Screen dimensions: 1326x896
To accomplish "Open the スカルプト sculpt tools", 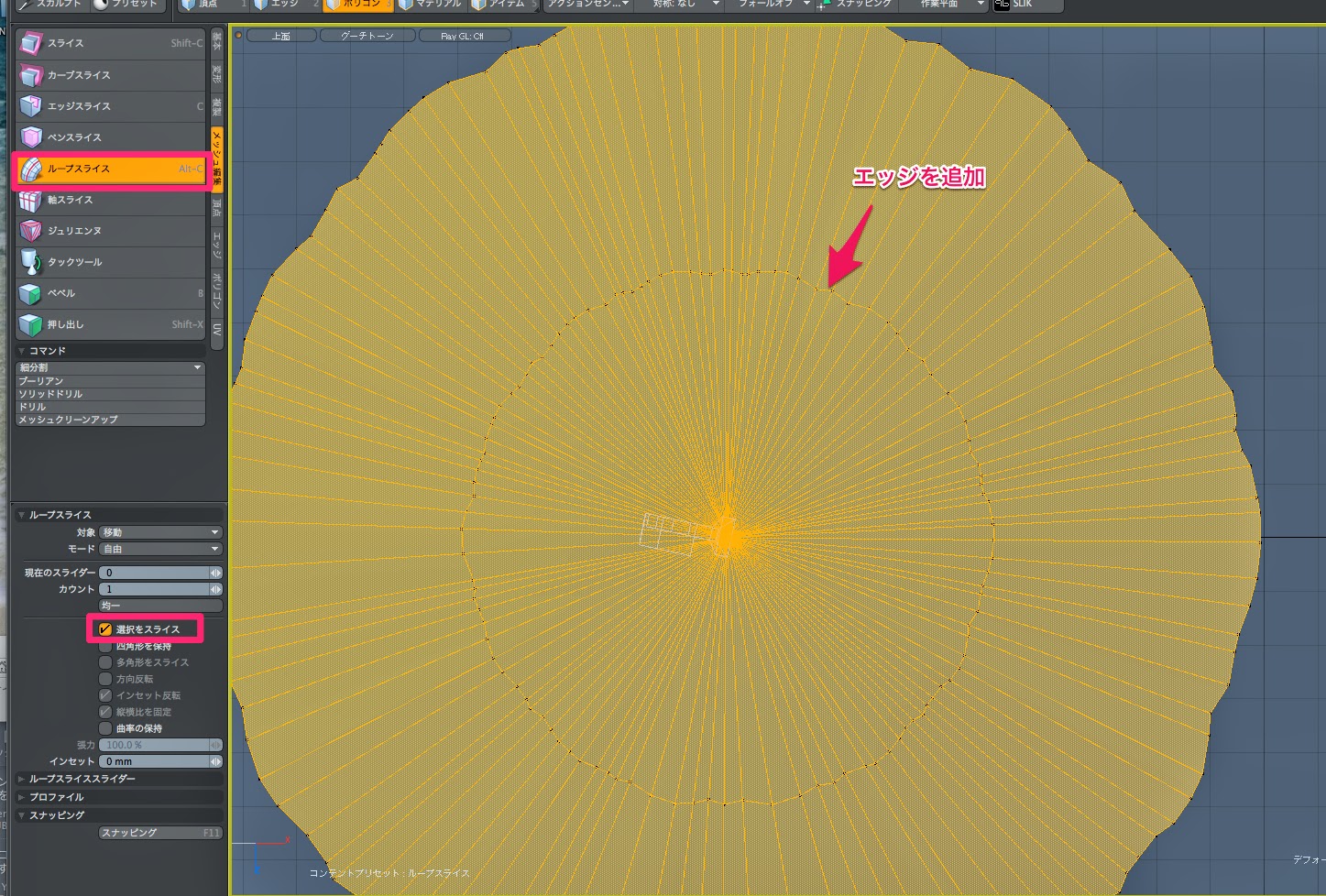I will (x=51, y=5).
